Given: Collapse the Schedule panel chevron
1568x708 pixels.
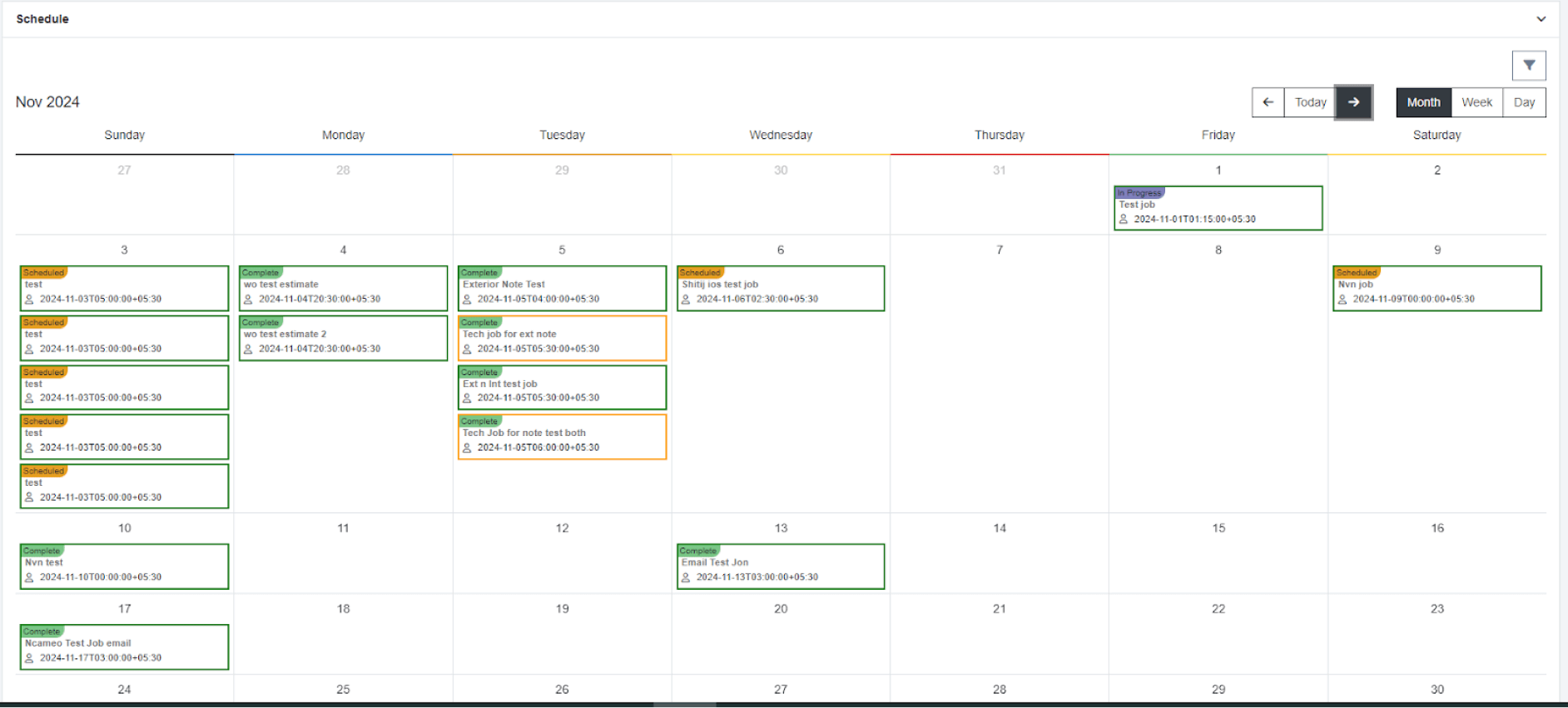Looking at the screenshot, I should pyautogui.click(x=1541, y=19).
